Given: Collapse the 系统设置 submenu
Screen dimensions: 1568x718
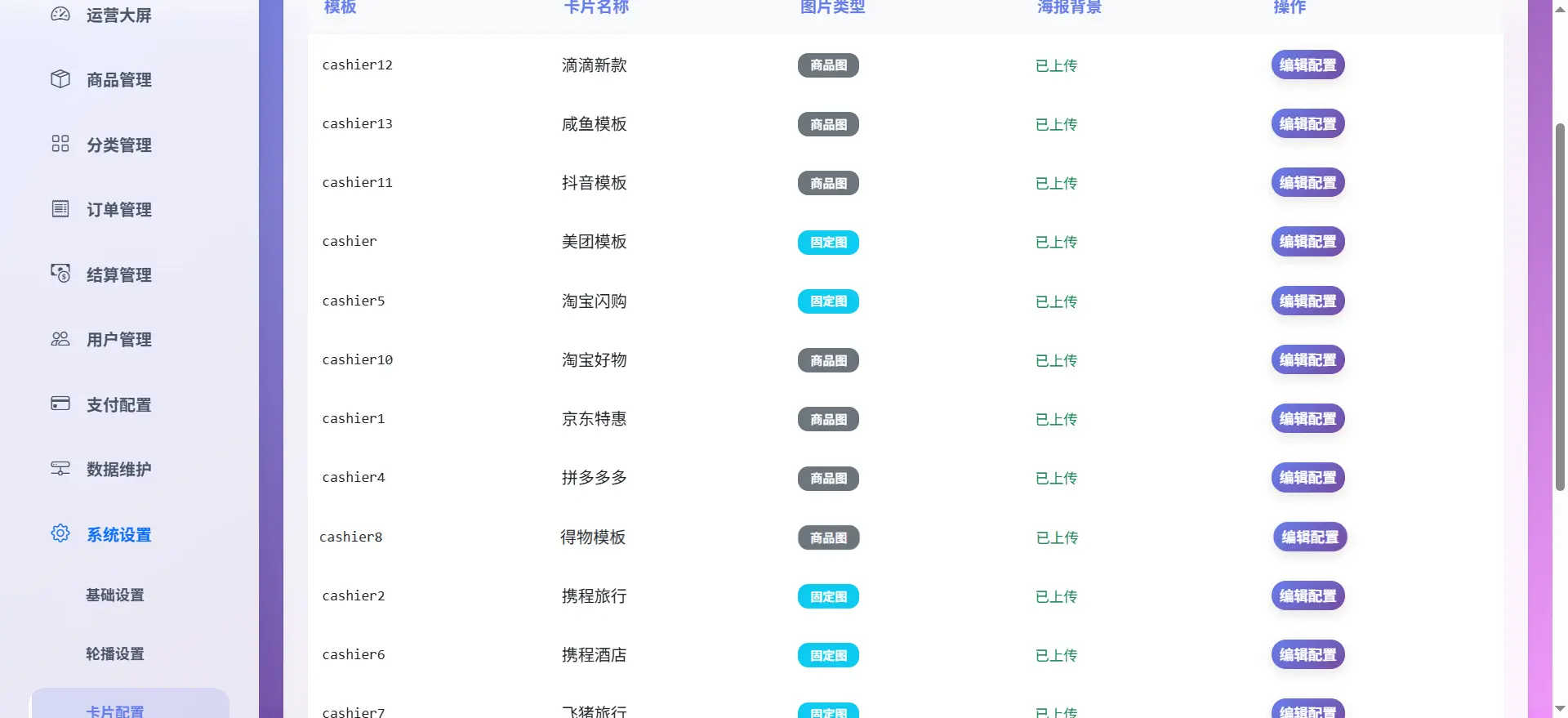Looking at the screenshot, I should 118,534.
